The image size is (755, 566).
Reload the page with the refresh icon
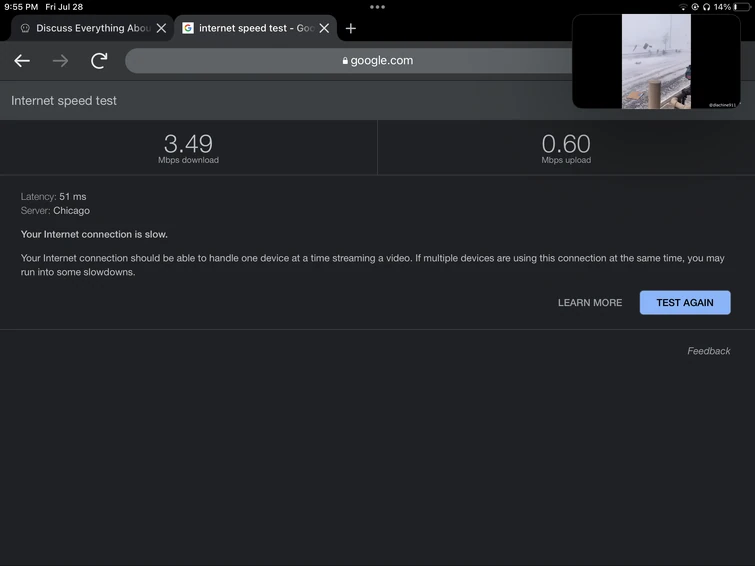(99, 61)
